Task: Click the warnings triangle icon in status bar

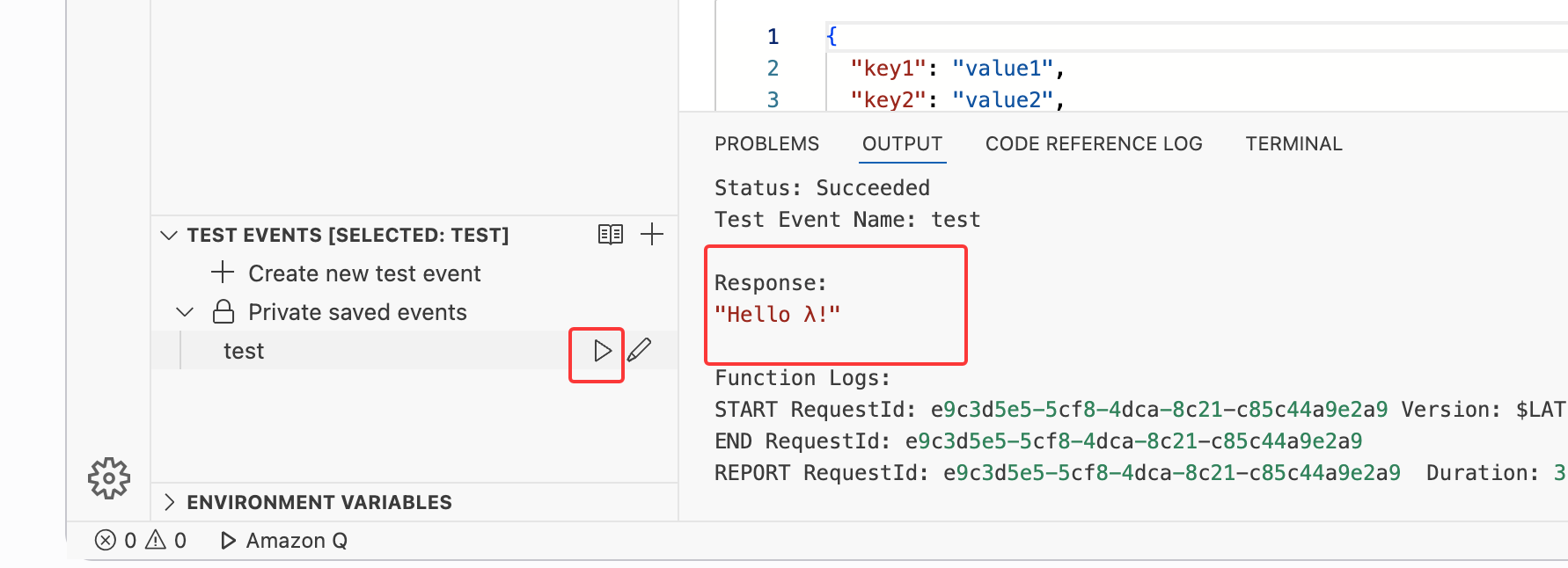Action: click(156, 540)
